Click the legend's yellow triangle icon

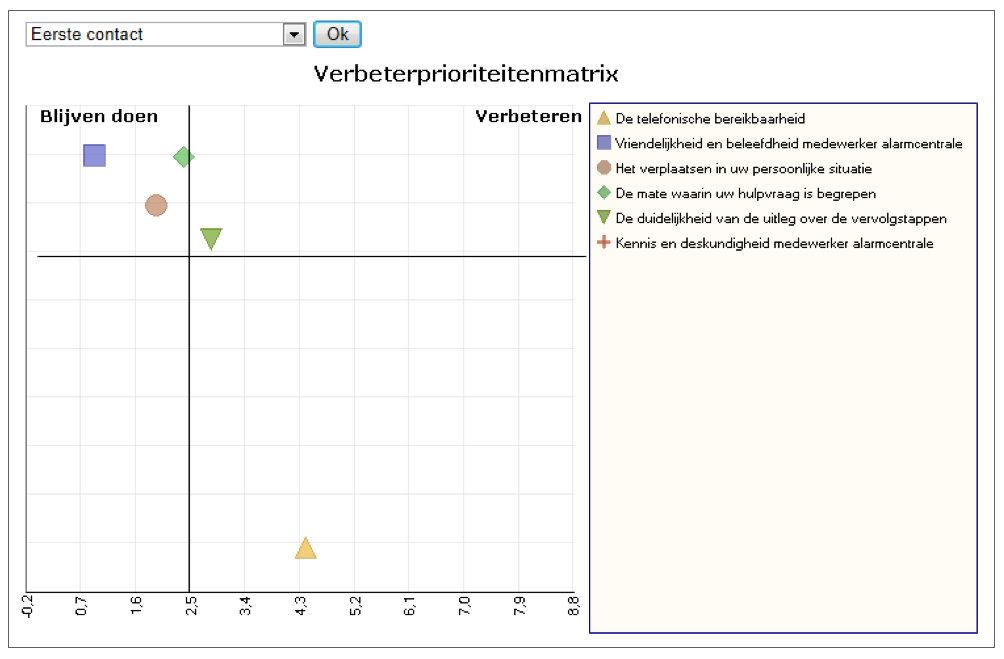603,119
